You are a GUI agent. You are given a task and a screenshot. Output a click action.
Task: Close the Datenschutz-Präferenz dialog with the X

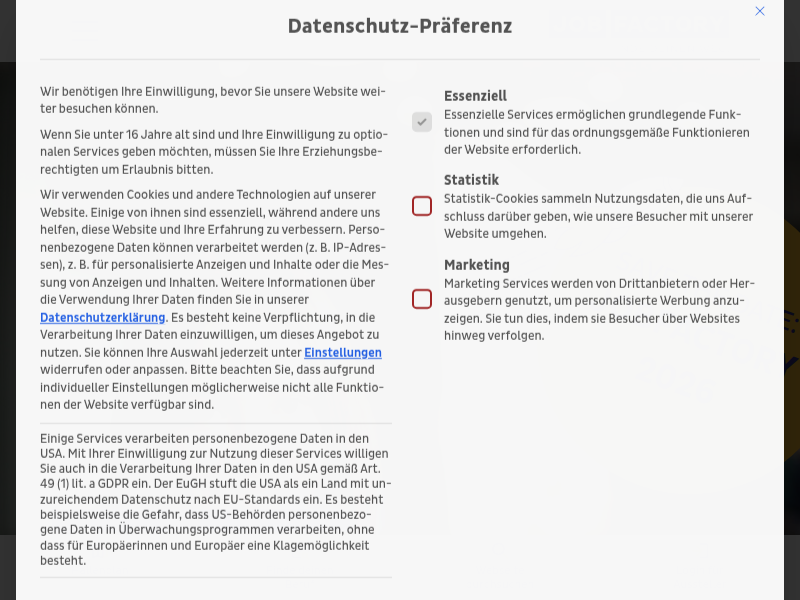(760, 11)
